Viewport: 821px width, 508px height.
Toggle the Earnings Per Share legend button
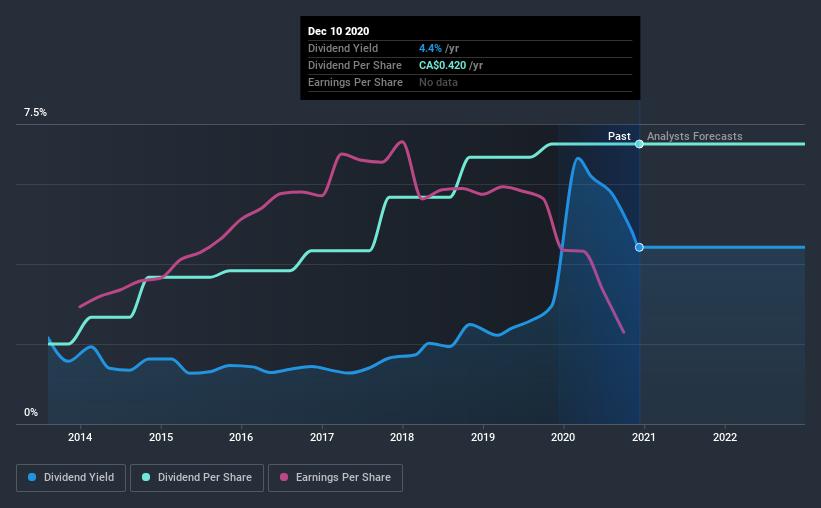(335, 478)
